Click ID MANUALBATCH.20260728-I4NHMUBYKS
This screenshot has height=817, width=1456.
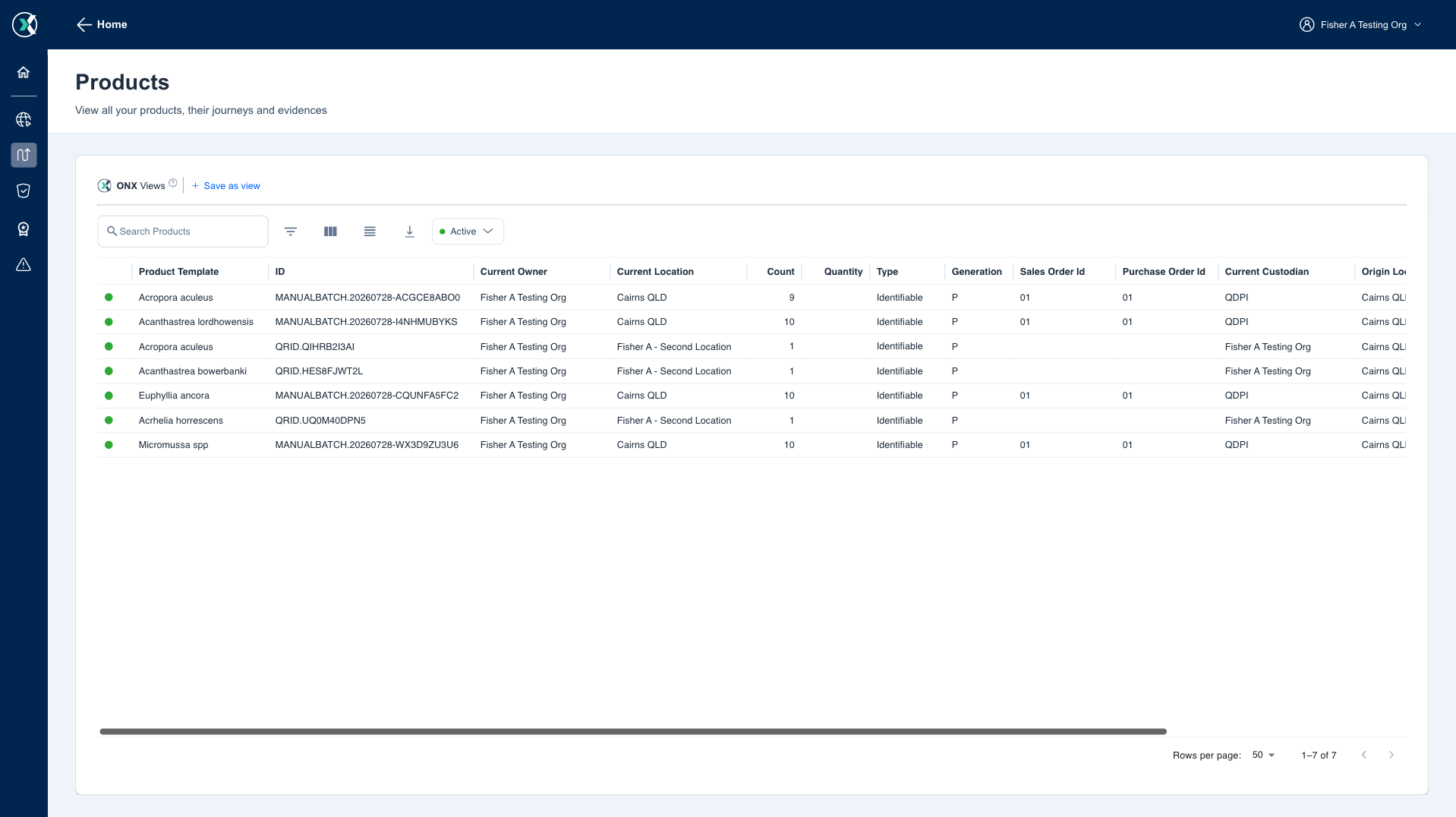367,322
